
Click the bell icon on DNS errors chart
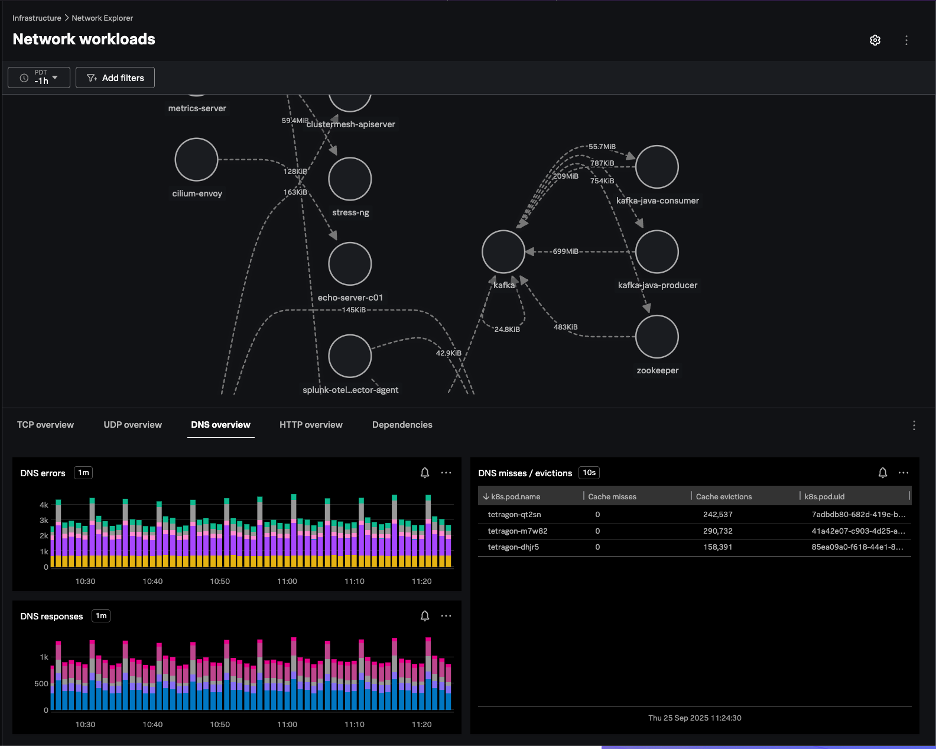pyautogui.click(x=425, y=473)
